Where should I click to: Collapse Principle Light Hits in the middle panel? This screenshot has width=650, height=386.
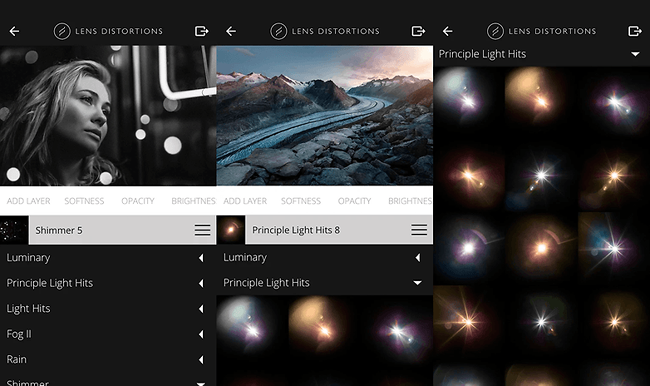(x=325, y=283)
